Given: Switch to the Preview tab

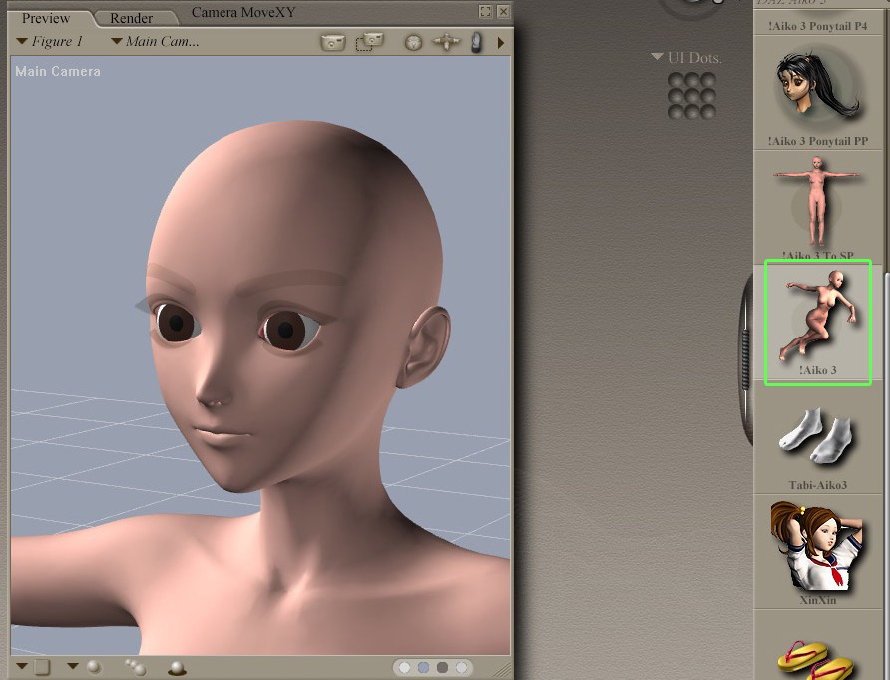Looking at the screenshot, I should pyautogui.click(x=45, y=18).
